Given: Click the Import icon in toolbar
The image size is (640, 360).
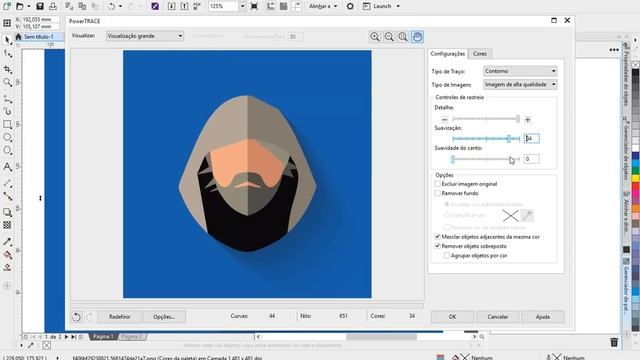Looking at the screenshot, I should point(171,6).
